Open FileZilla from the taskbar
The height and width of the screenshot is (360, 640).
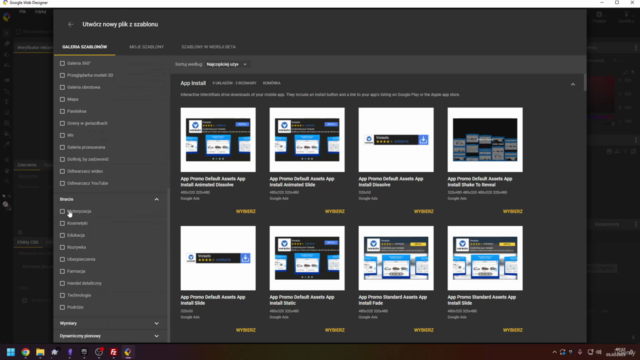[113, 352]
